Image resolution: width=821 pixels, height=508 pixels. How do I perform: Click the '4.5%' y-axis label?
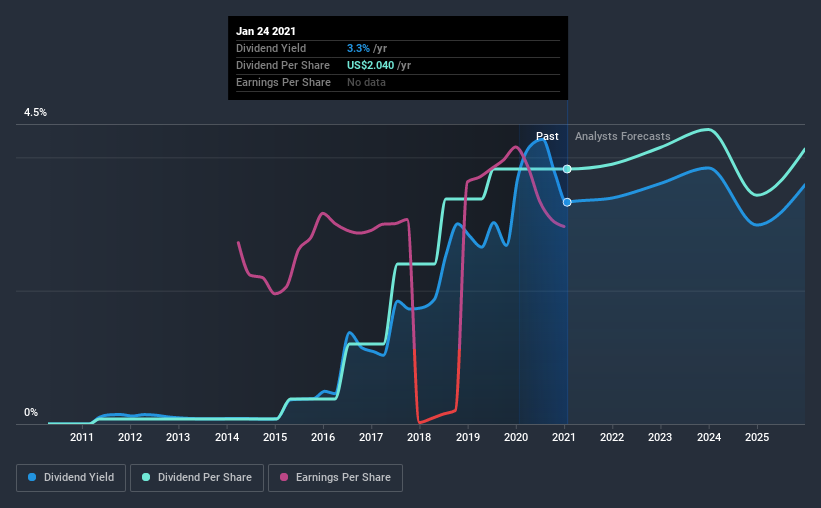35,113
